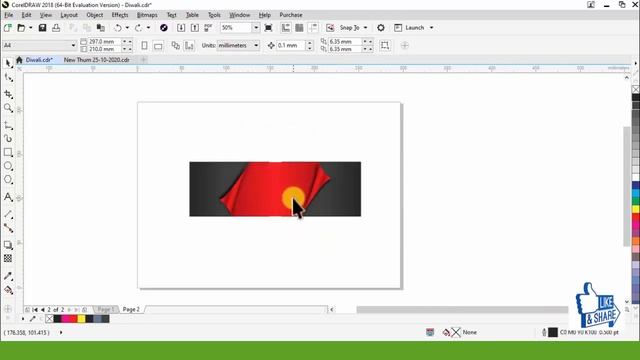Open the Layout menu
Image resolution: width=640 pixels, height=360 pixels.
click(x=69, y=15)
